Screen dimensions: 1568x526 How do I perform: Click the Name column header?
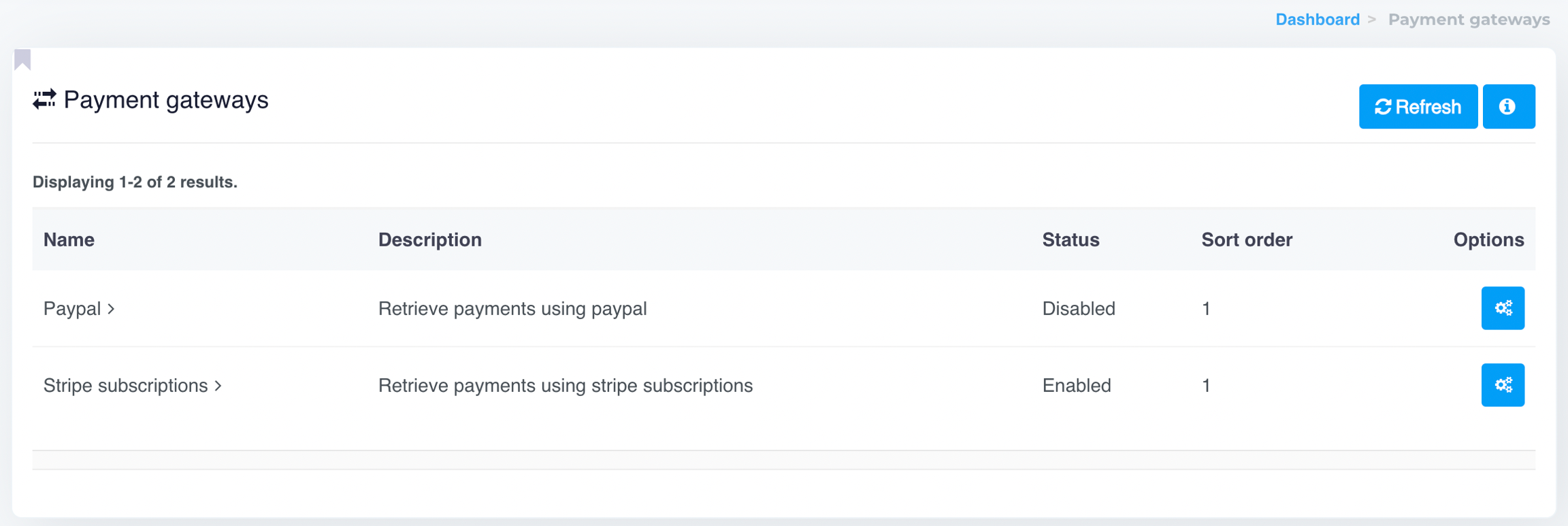point(69,240)
